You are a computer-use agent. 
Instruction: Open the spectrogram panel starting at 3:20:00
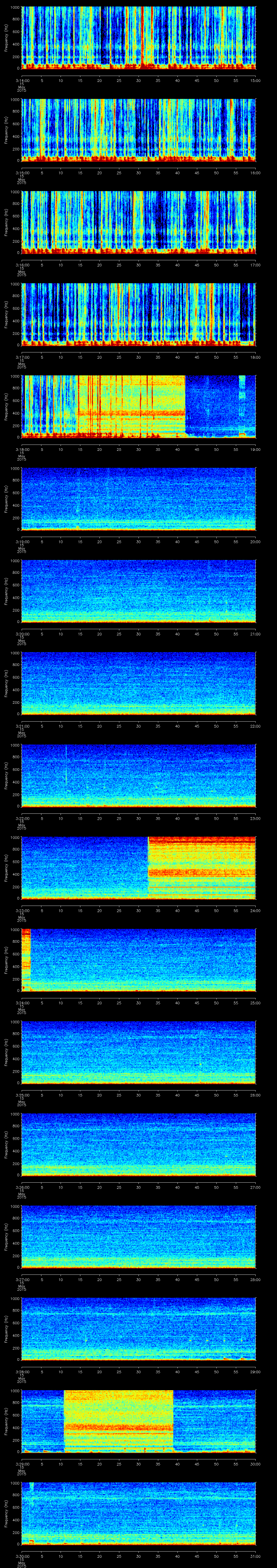coord(139,591)
